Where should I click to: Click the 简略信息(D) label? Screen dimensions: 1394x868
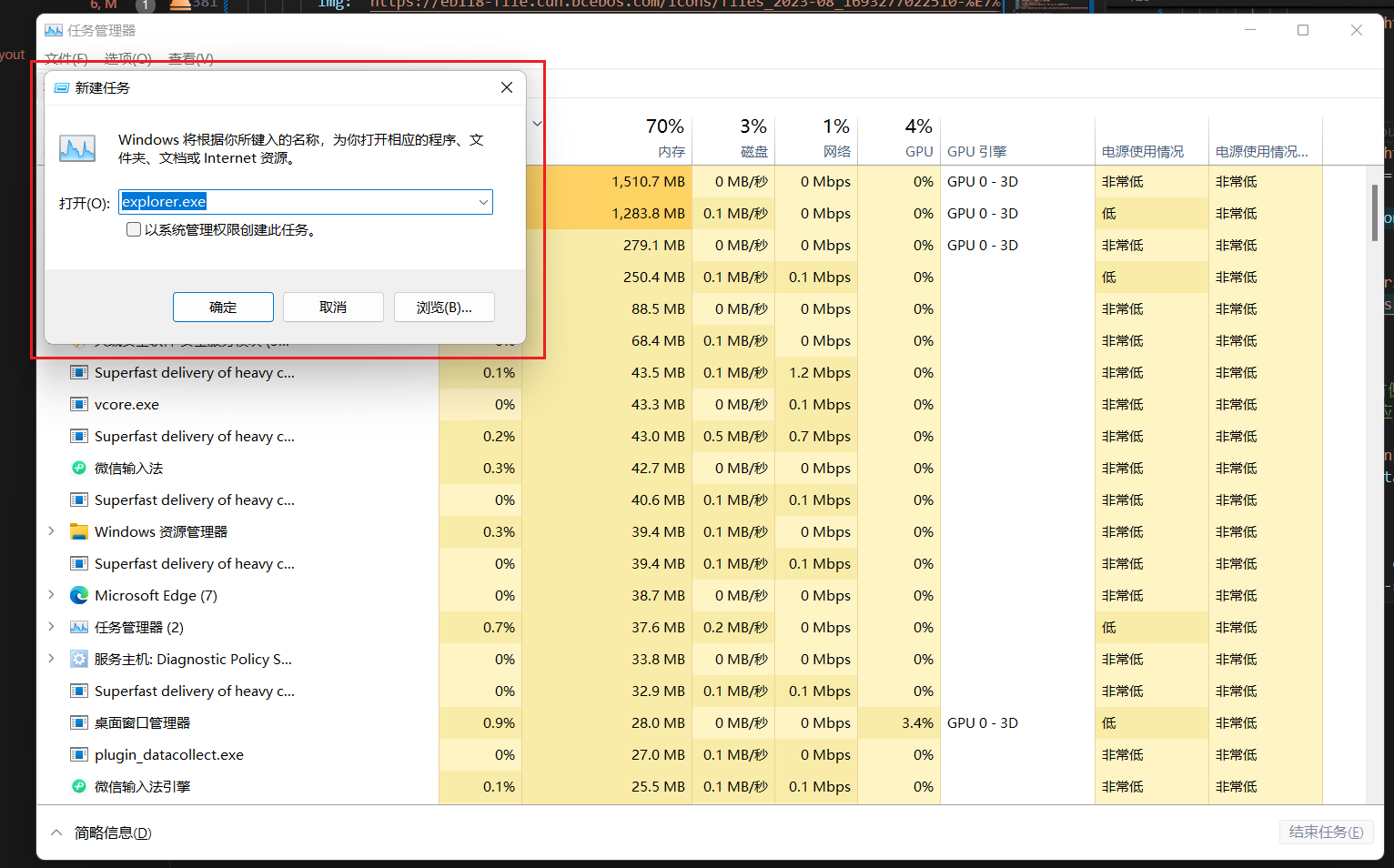pos(113,833)
